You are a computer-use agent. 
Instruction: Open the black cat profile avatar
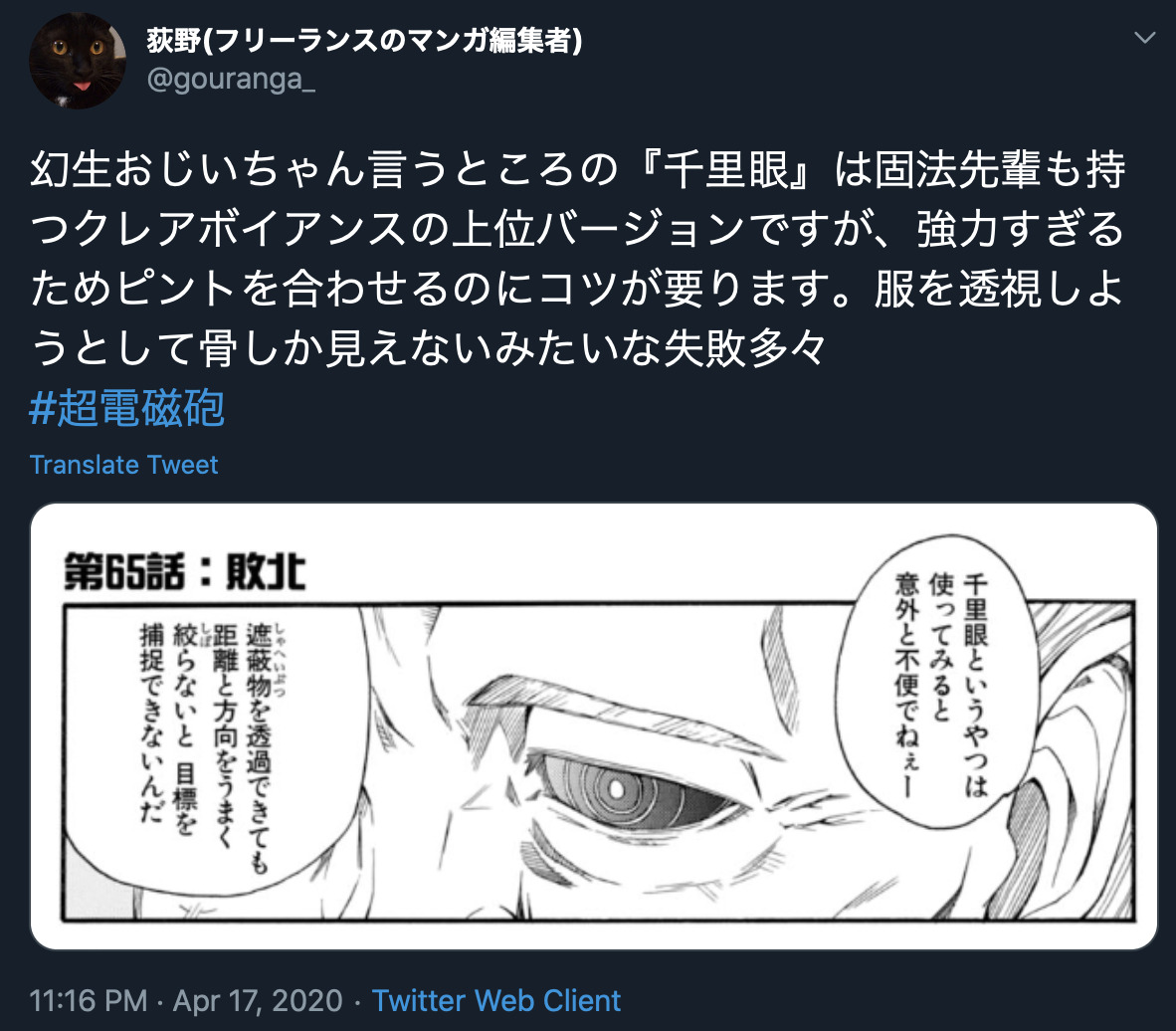78,60
